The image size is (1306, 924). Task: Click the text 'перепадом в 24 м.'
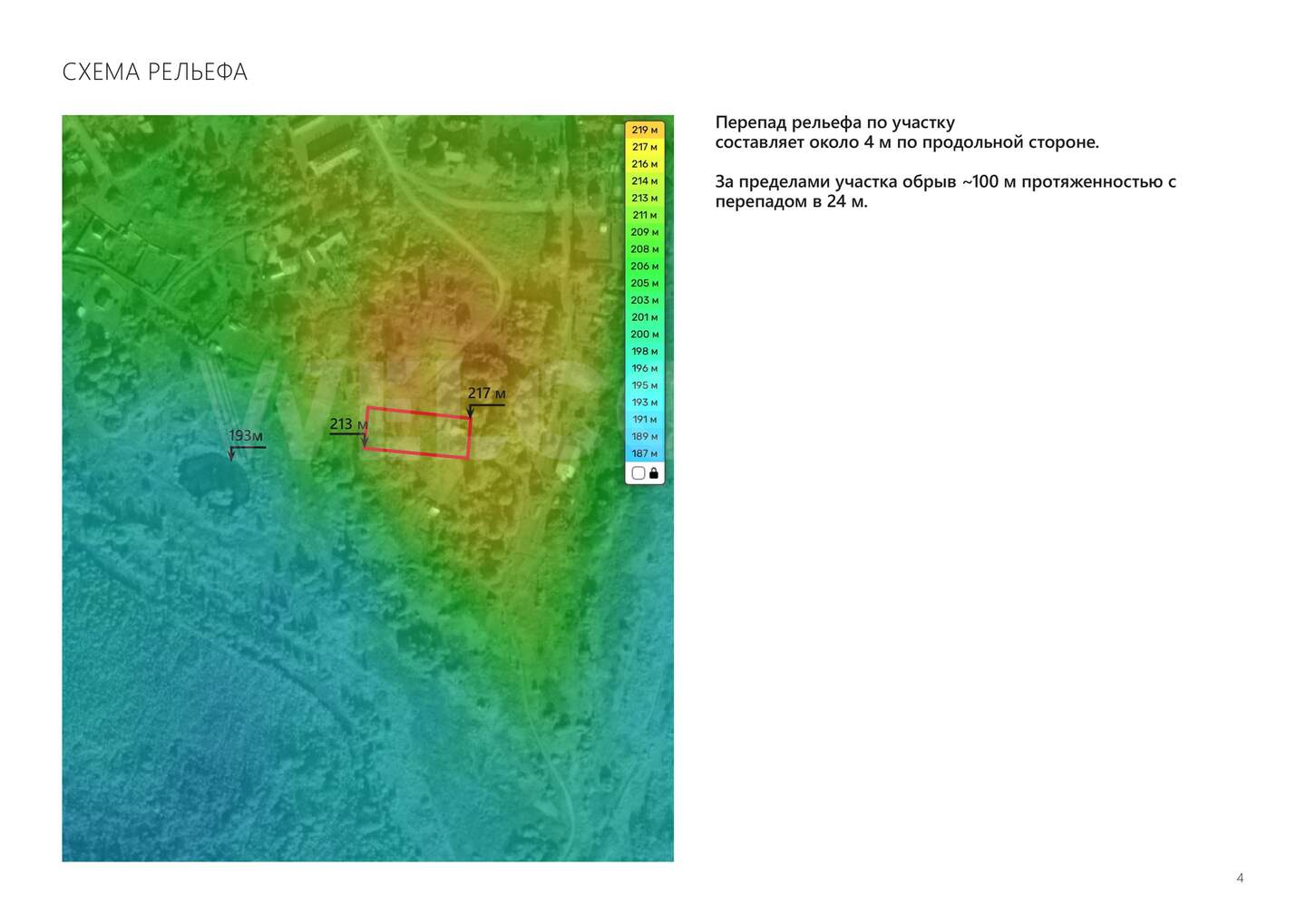[791, 201]
